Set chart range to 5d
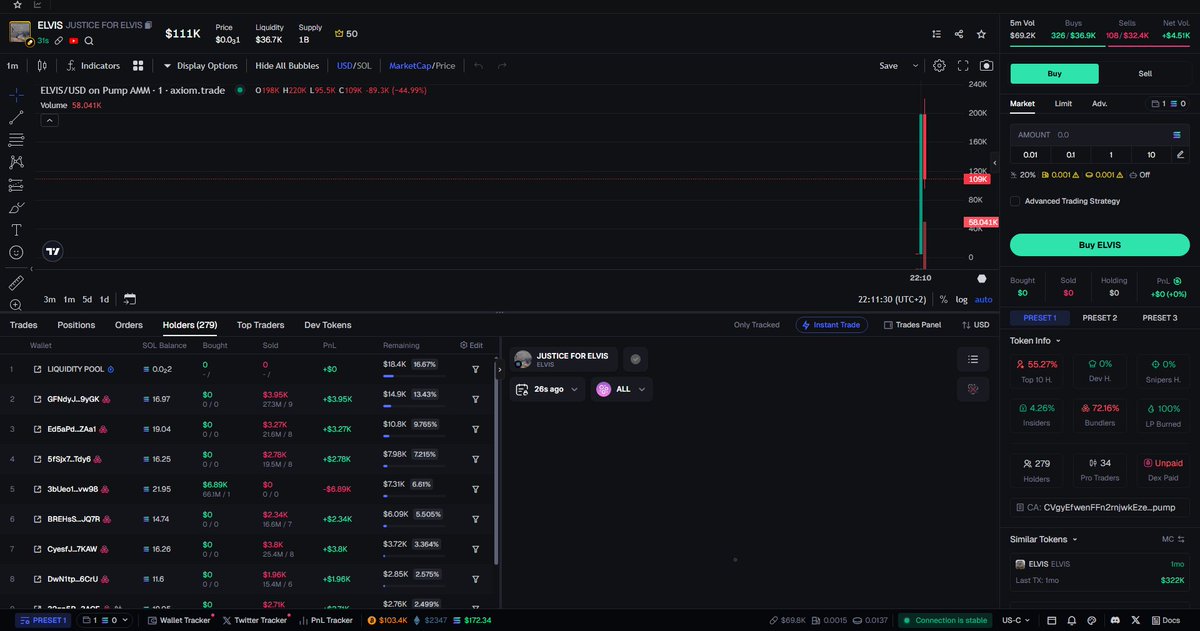 [87, 299]
